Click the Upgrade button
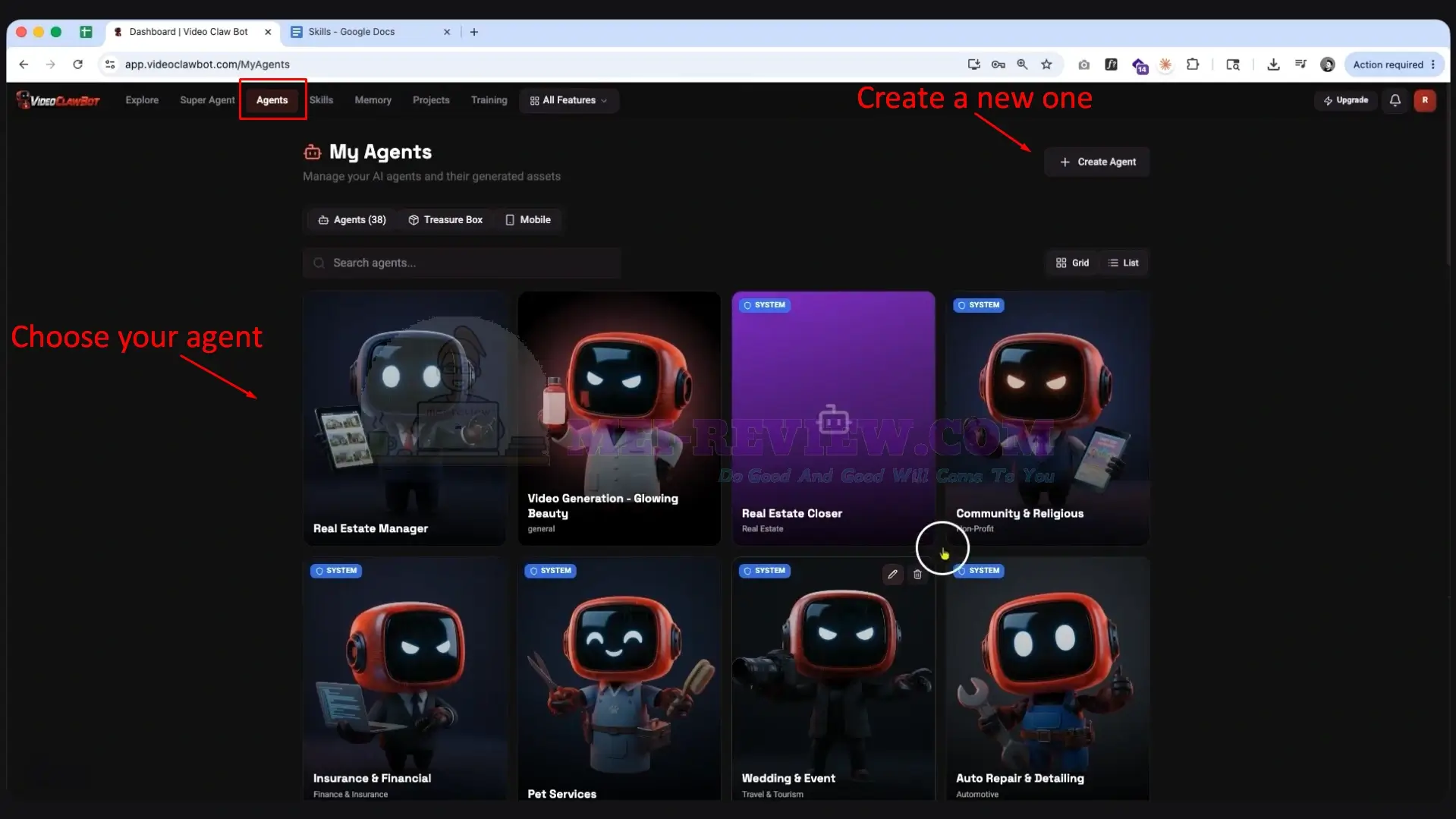The image size is (1456, 819). (x=1345, y=100)
